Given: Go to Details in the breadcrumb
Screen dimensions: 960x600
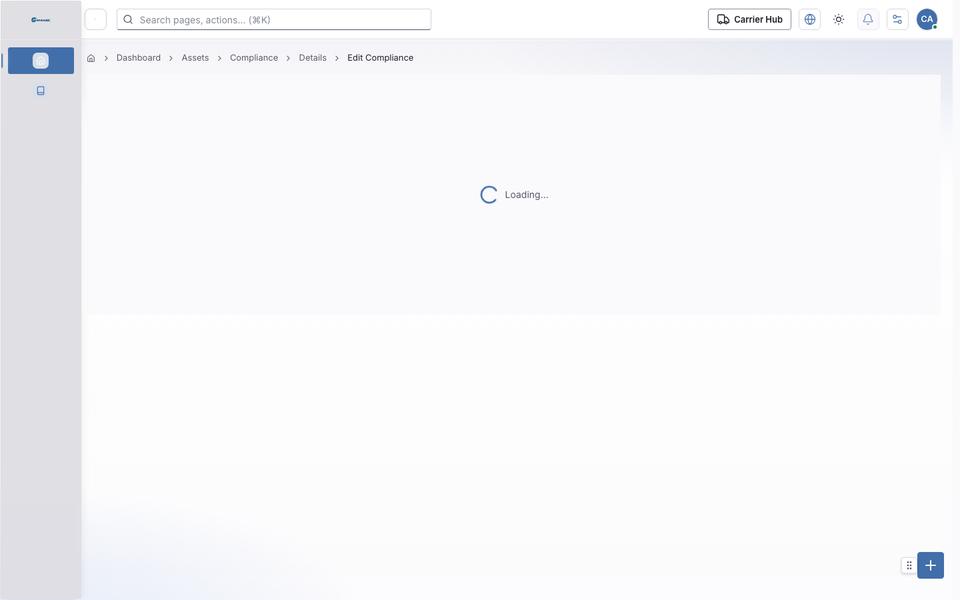Looking at the screenshot, I should click(312, 58).
